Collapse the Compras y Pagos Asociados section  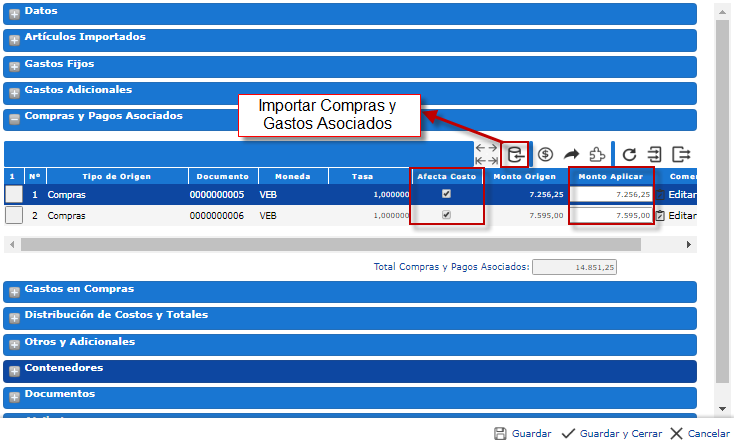15,119
